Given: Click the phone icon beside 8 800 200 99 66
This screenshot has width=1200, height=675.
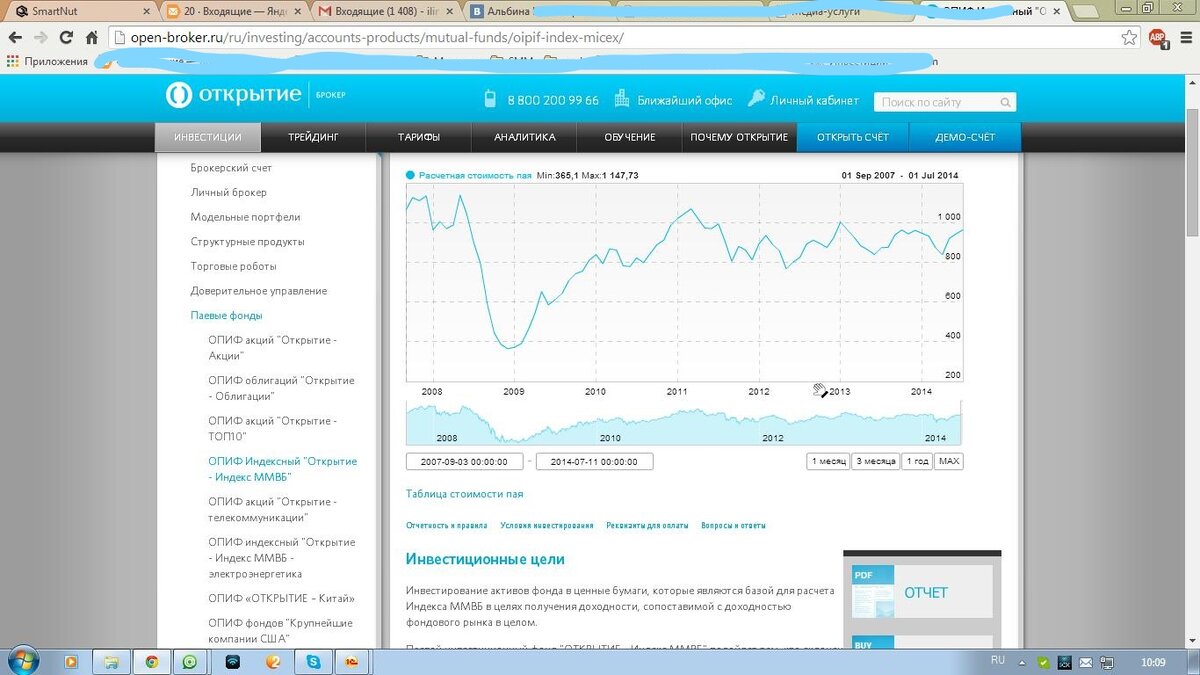Looking at the screenshot, I should 490,99.
